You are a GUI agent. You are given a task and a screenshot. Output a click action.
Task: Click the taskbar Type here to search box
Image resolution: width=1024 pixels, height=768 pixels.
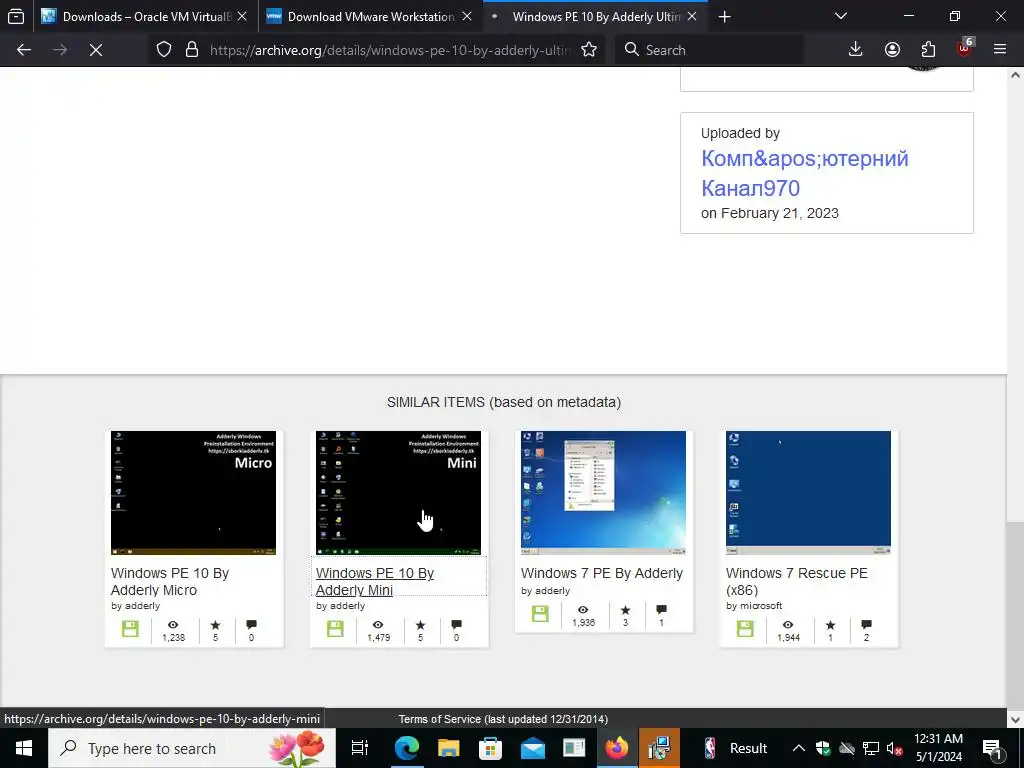coord(192,748)
